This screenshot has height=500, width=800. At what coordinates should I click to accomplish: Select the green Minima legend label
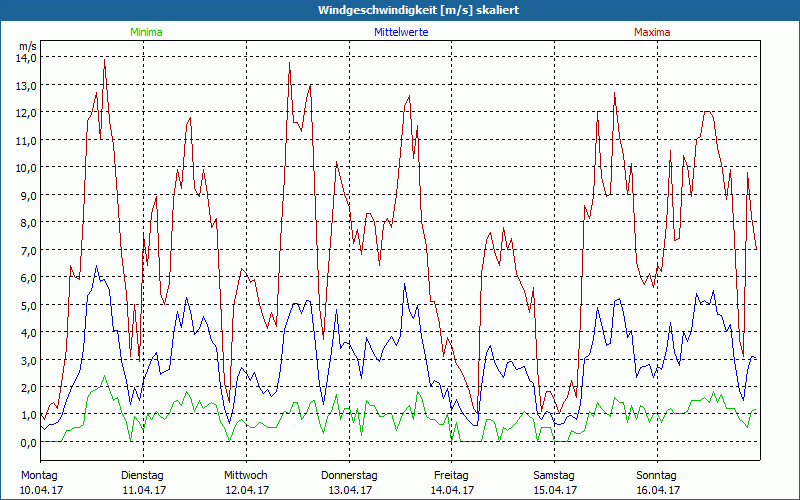(x=146, y=32)
